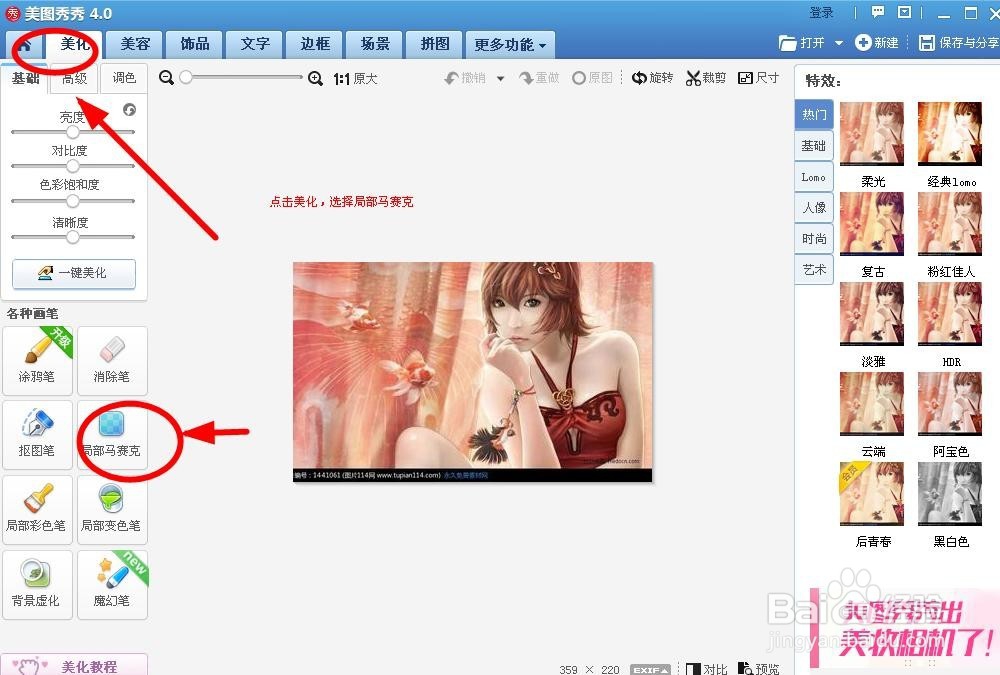Select the 局部彩色笔 tool
This screenshot has width=1000, height=675.
pyautogui.click(x=37, y=510)
